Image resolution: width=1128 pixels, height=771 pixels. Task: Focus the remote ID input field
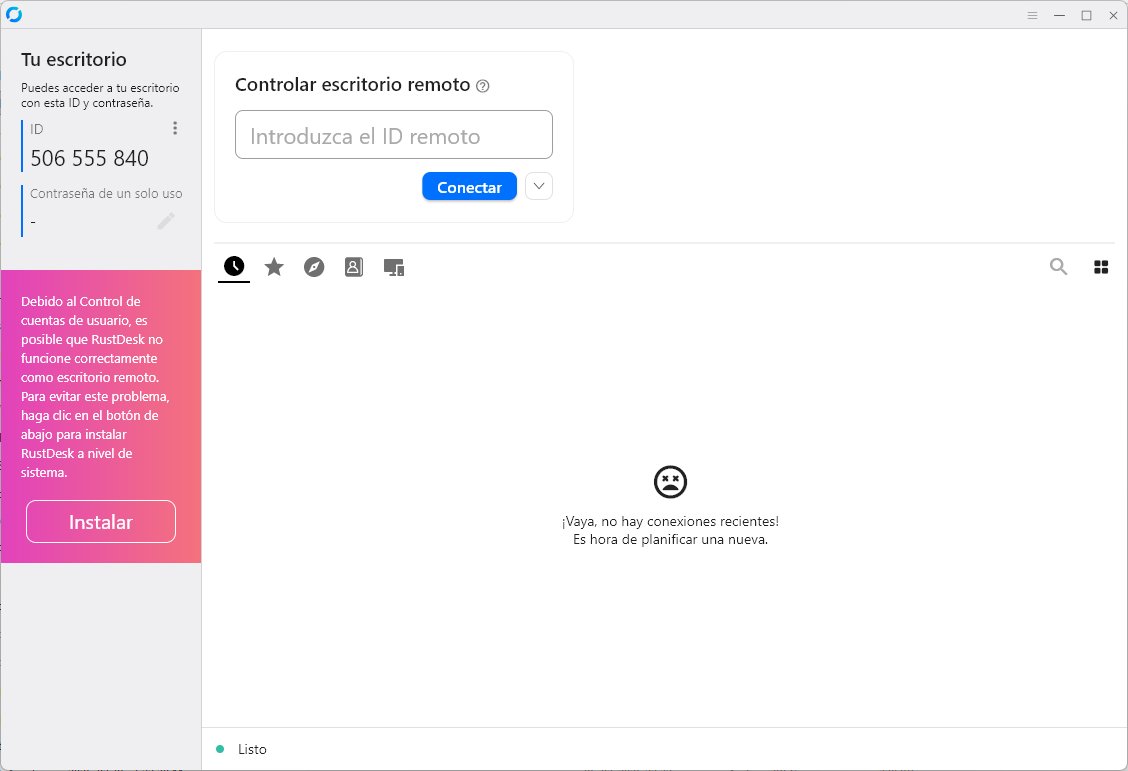pos(394,134)
